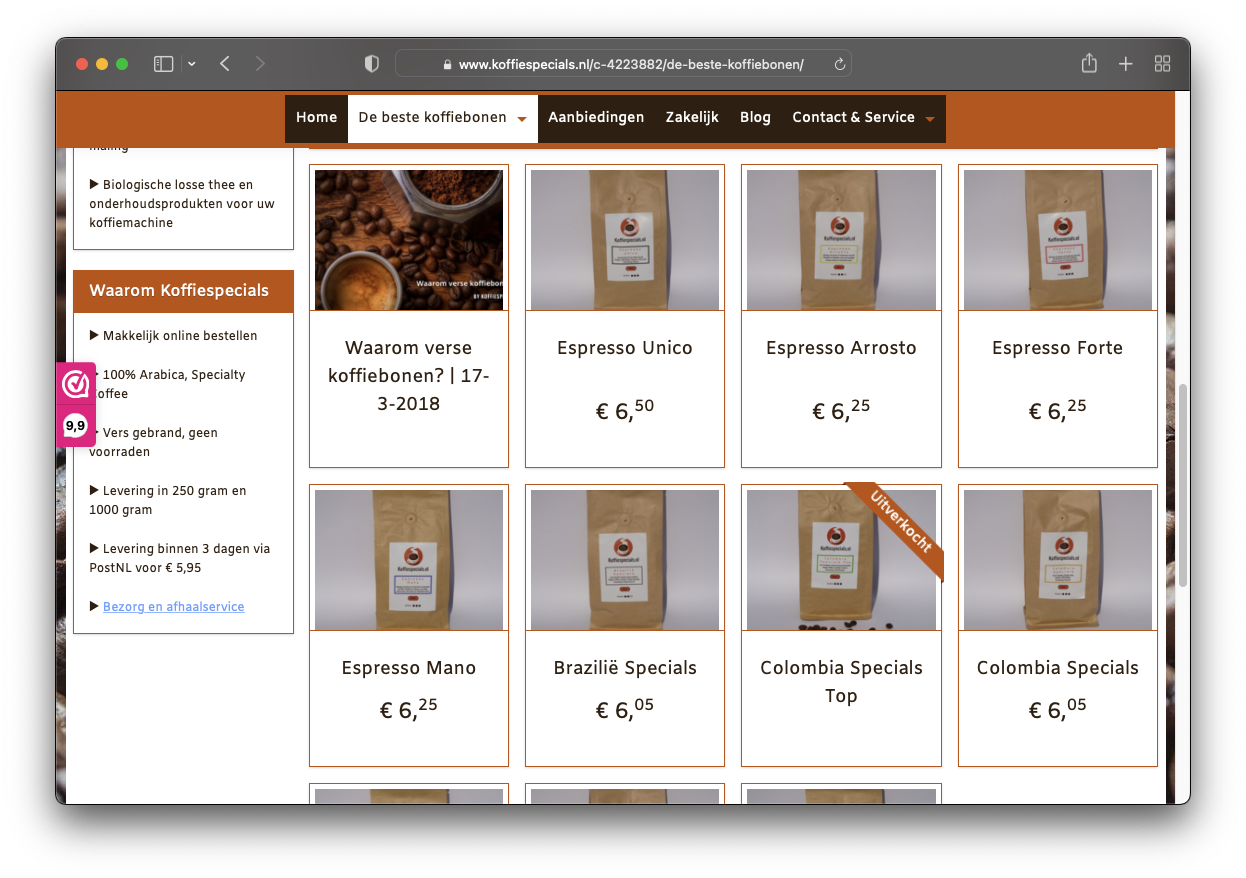Open the Espresso Unico product image
1246x878 pixels.
(625, 240)
